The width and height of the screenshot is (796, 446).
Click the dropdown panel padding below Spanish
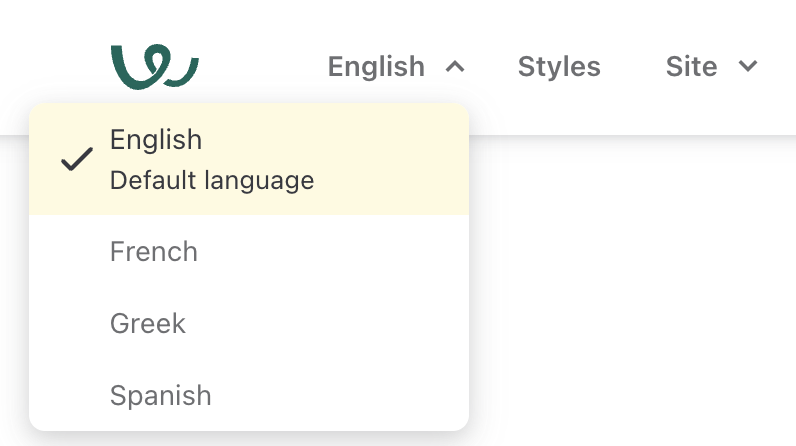[250, 424]
